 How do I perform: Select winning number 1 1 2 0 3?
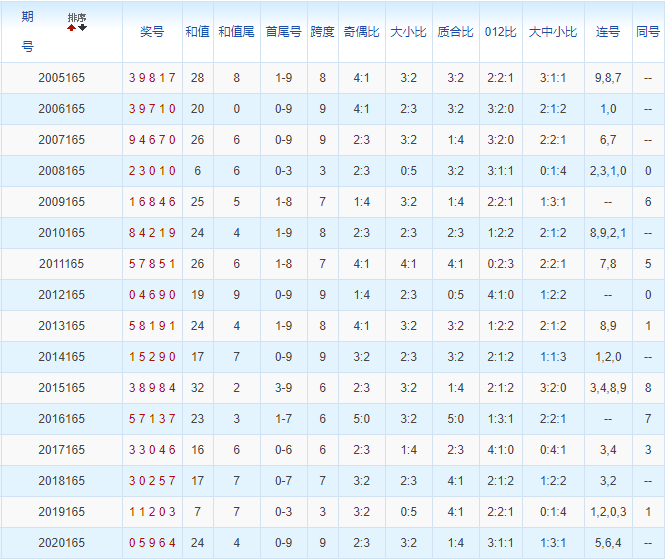tap(152, 511)
